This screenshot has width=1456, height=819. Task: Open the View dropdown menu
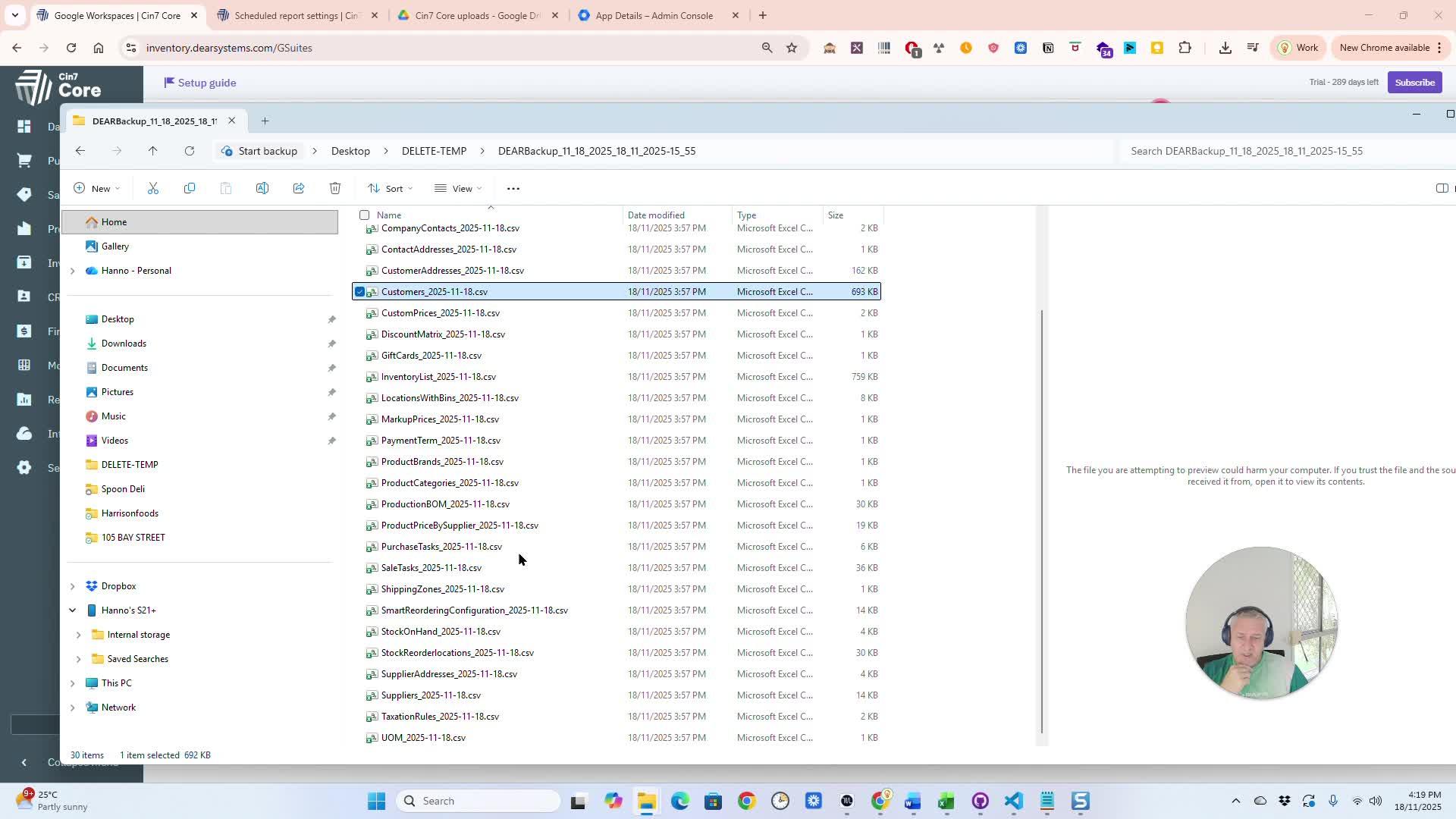(458, 188)
